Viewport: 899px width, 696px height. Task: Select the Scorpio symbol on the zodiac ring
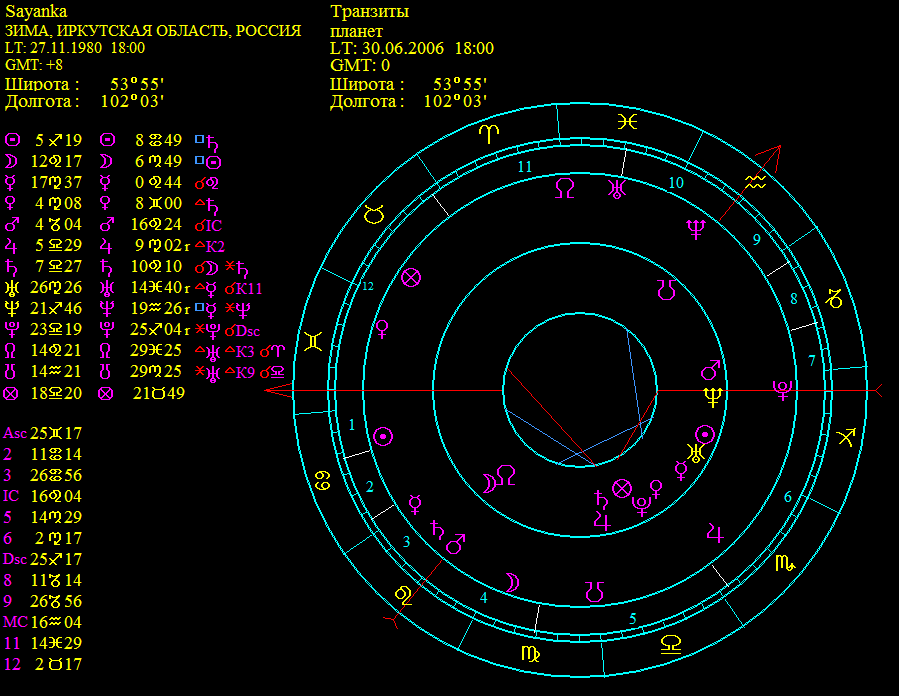click(786, 564)
